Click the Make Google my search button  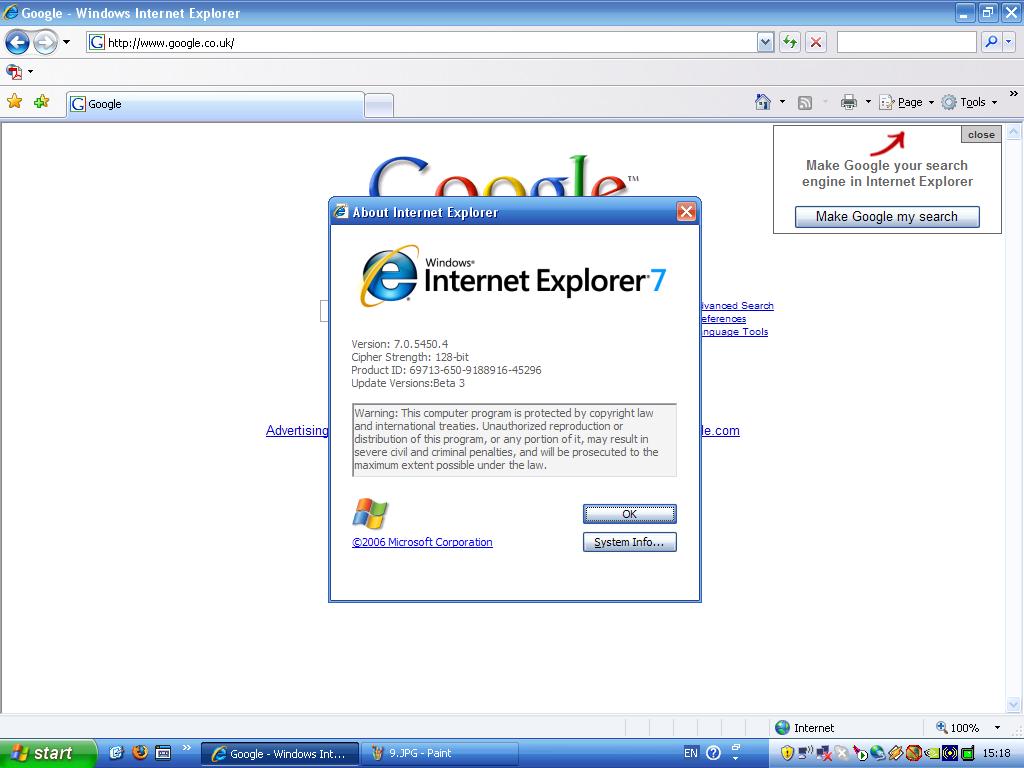tap(887, 217)
